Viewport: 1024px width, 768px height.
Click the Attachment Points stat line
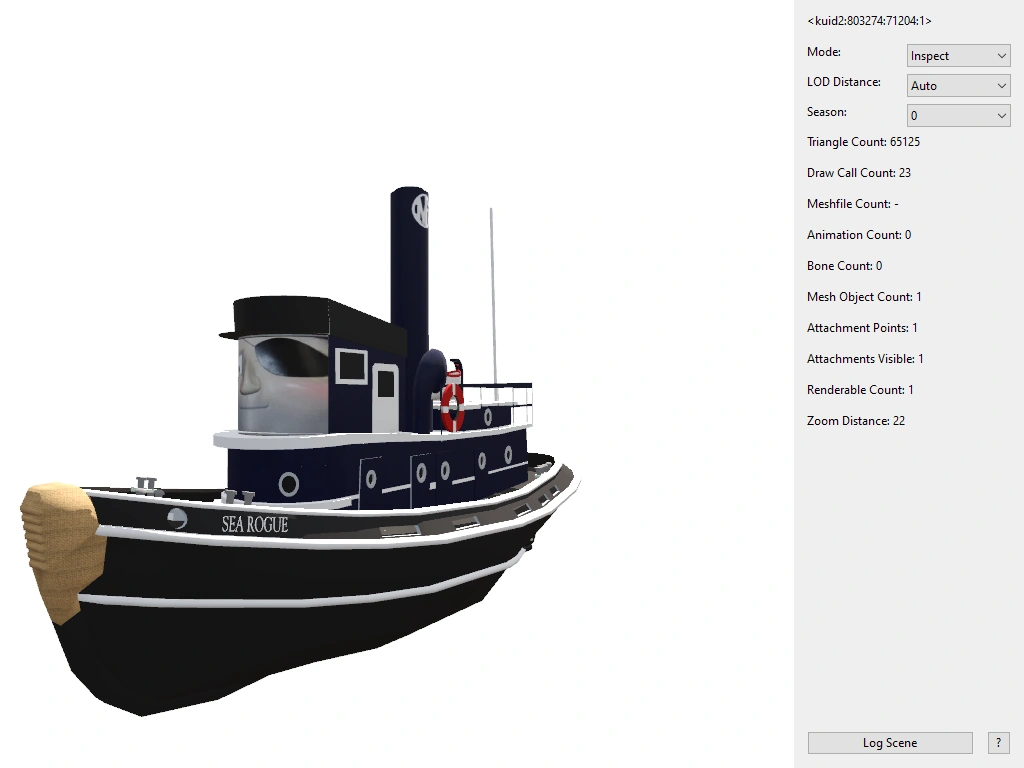[x=862, y=327]
